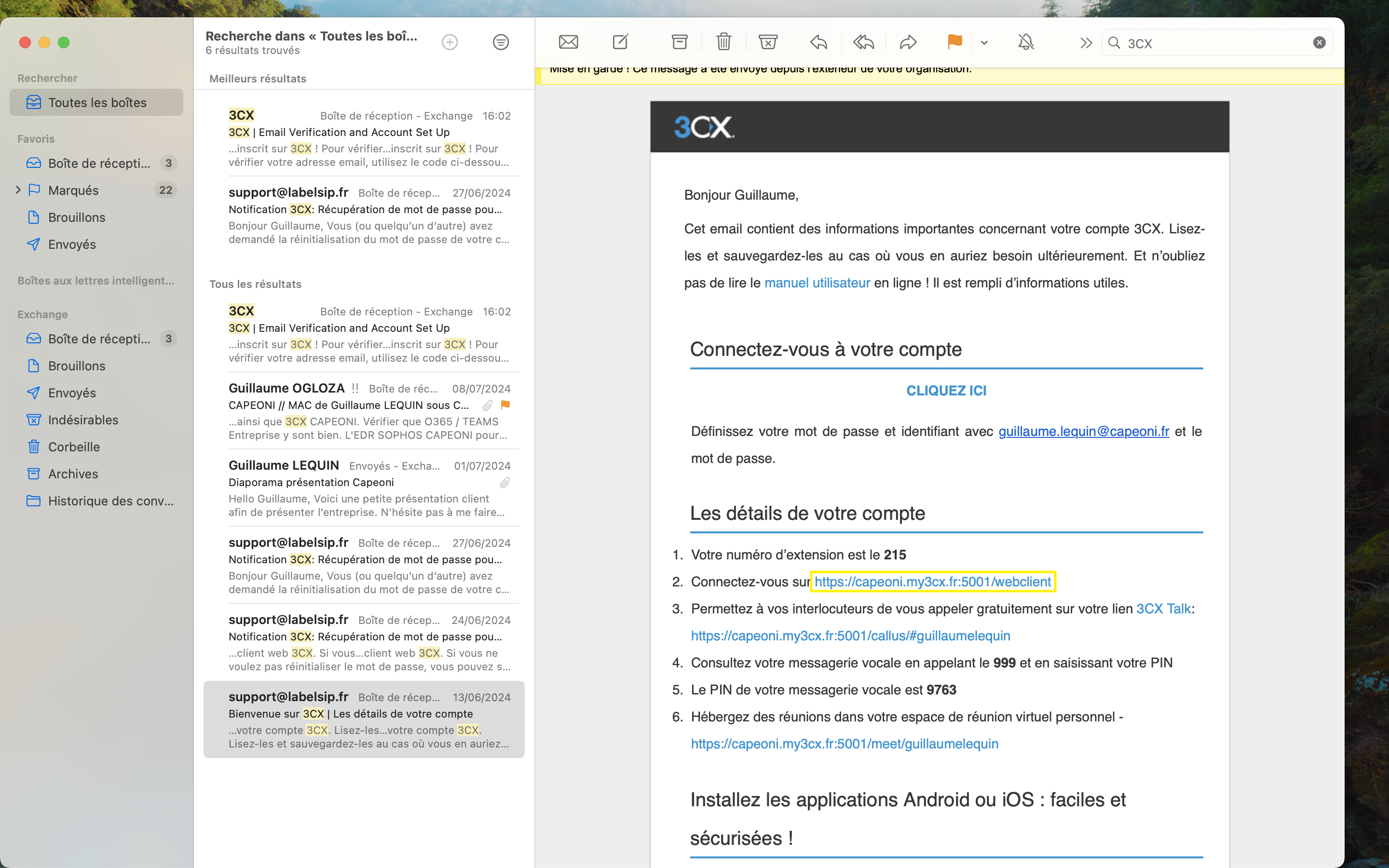The height and width of the screenshot is (868, 1389).
Task: Open Exchange Boîte de réception
Action: 96,339
